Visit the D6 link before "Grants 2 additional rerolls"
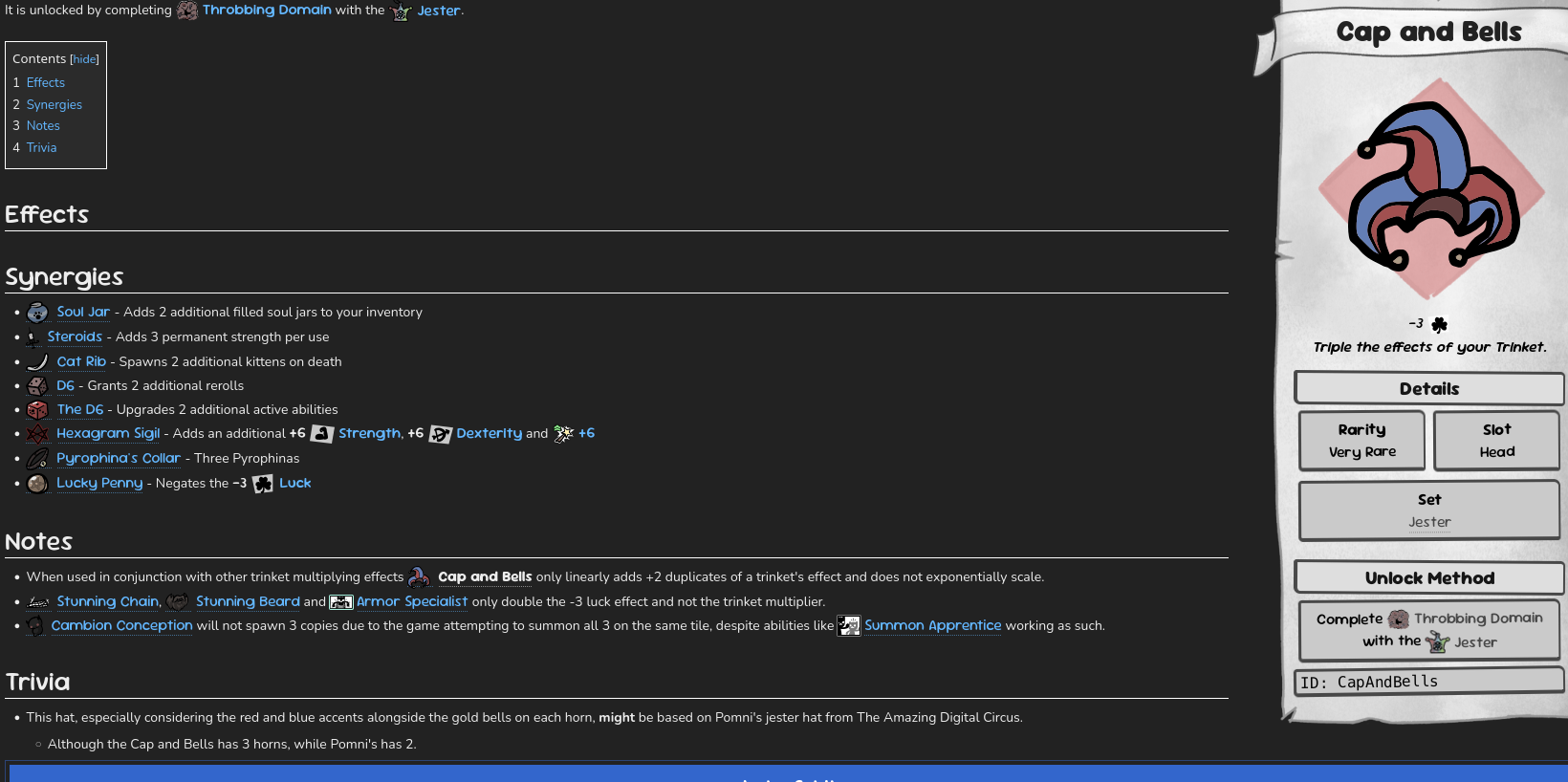The height and width of the screenshot is (782, 1568). (x=65, y=386)
